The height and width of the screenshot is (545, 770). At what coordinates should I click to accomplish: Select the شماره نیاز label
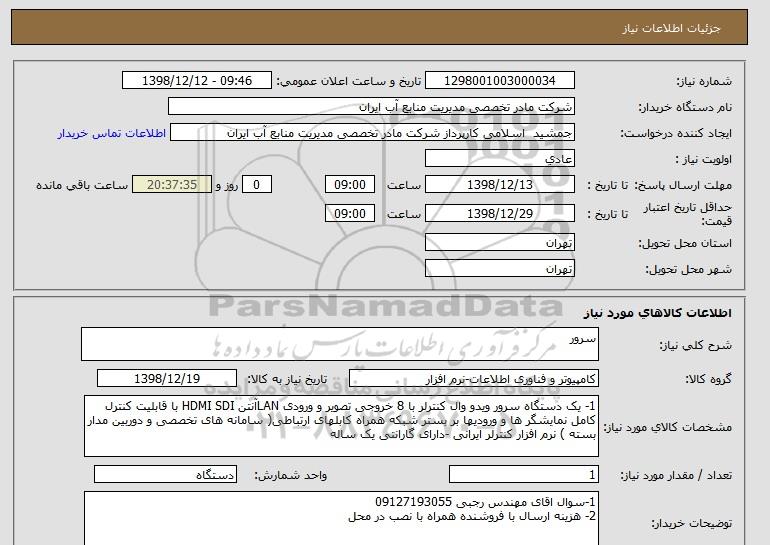(704, 81)
